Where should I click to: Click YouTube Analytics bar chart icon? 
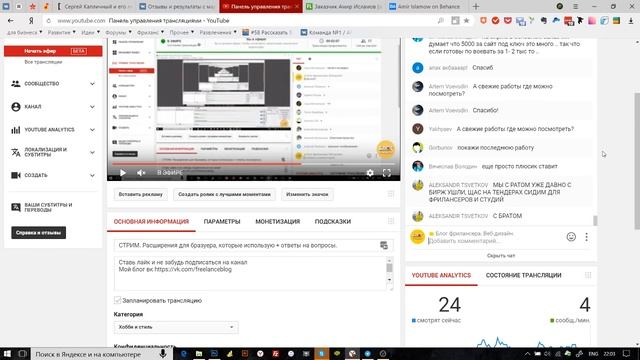(16, 130)
